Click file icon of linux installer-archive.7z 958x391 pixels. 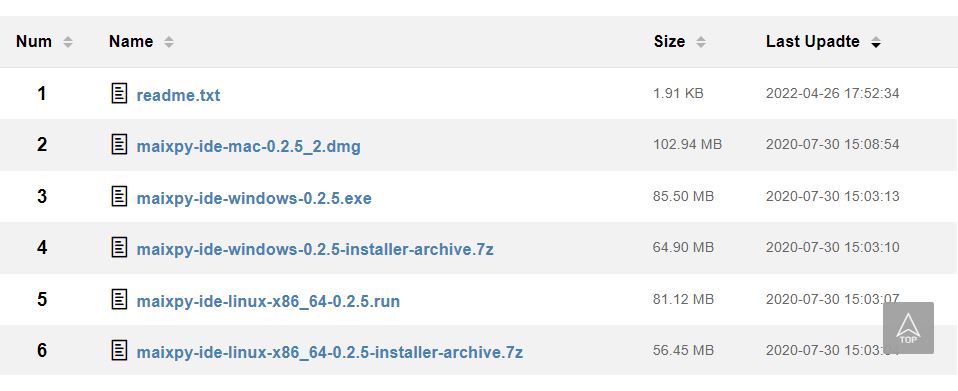click(x=119, y=351)
